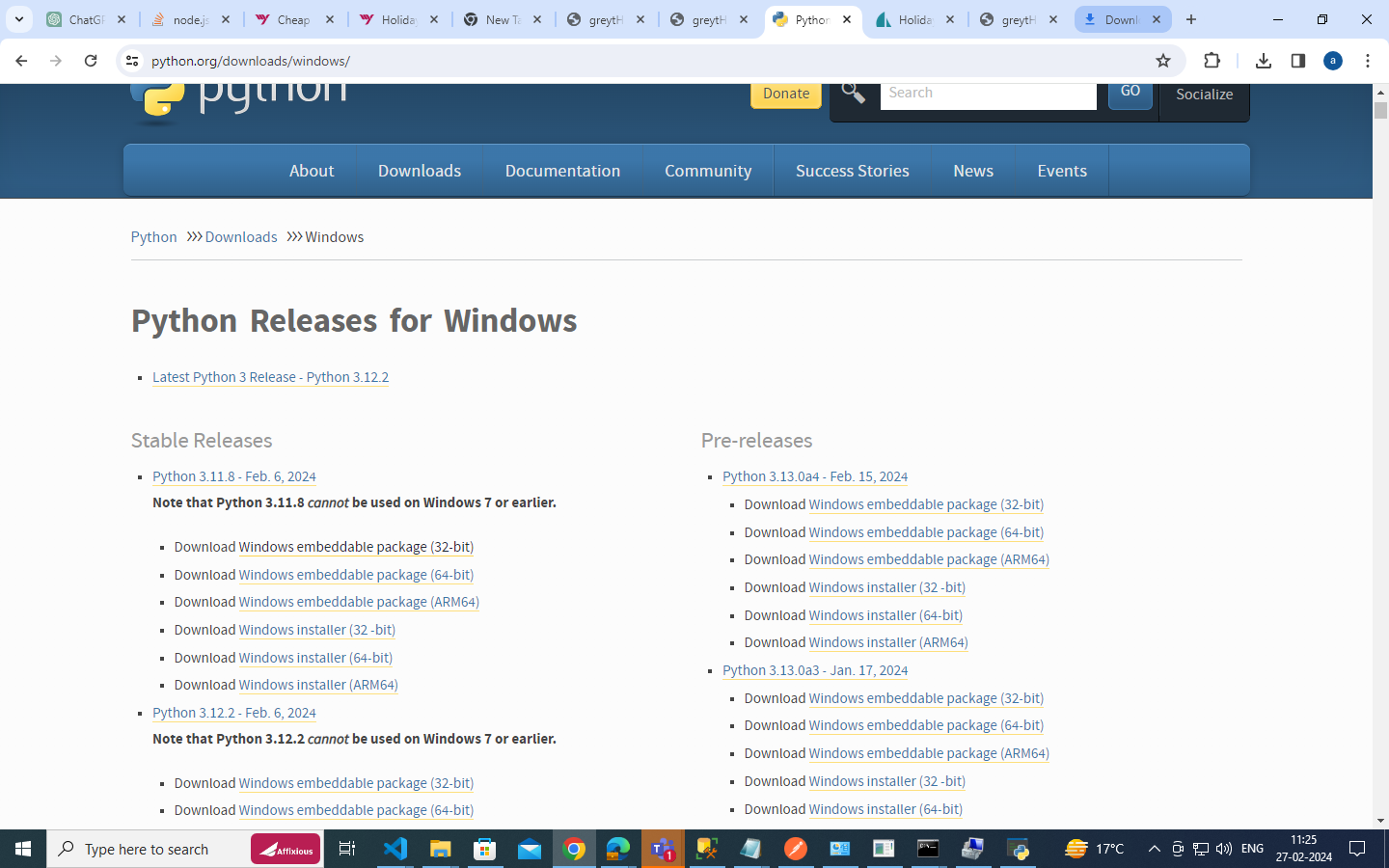Open Latest Python 3 Release - Python 3.12.2 link

coord(270,377)
